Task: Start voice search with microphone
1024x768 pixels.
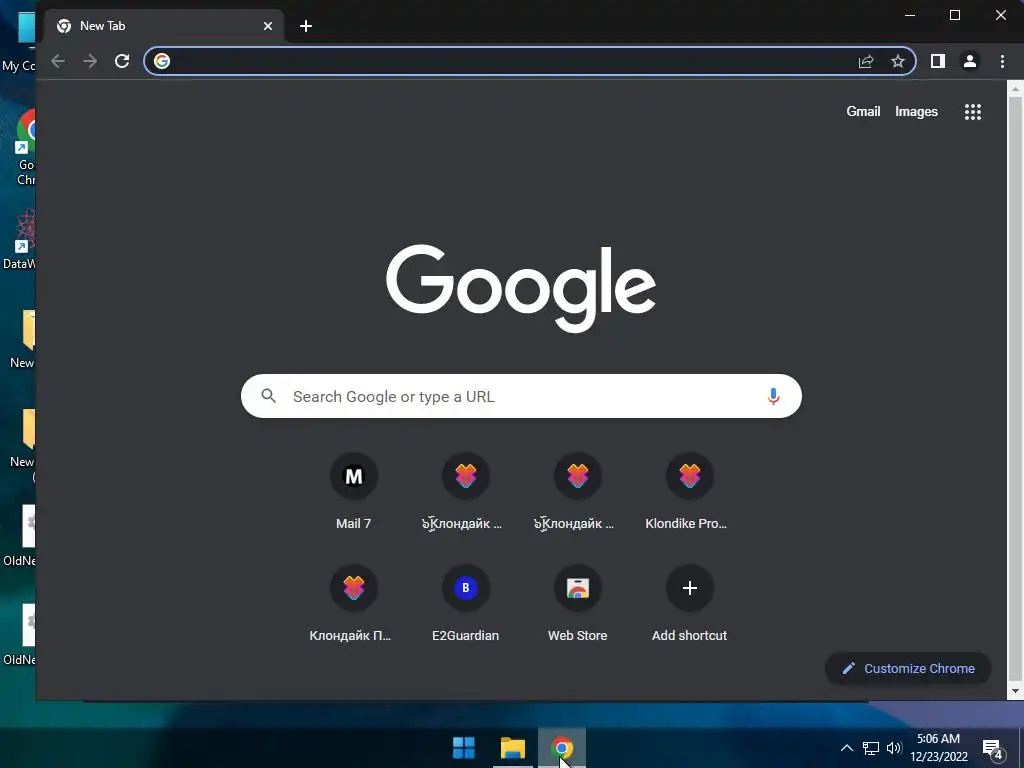Action: 773,396
